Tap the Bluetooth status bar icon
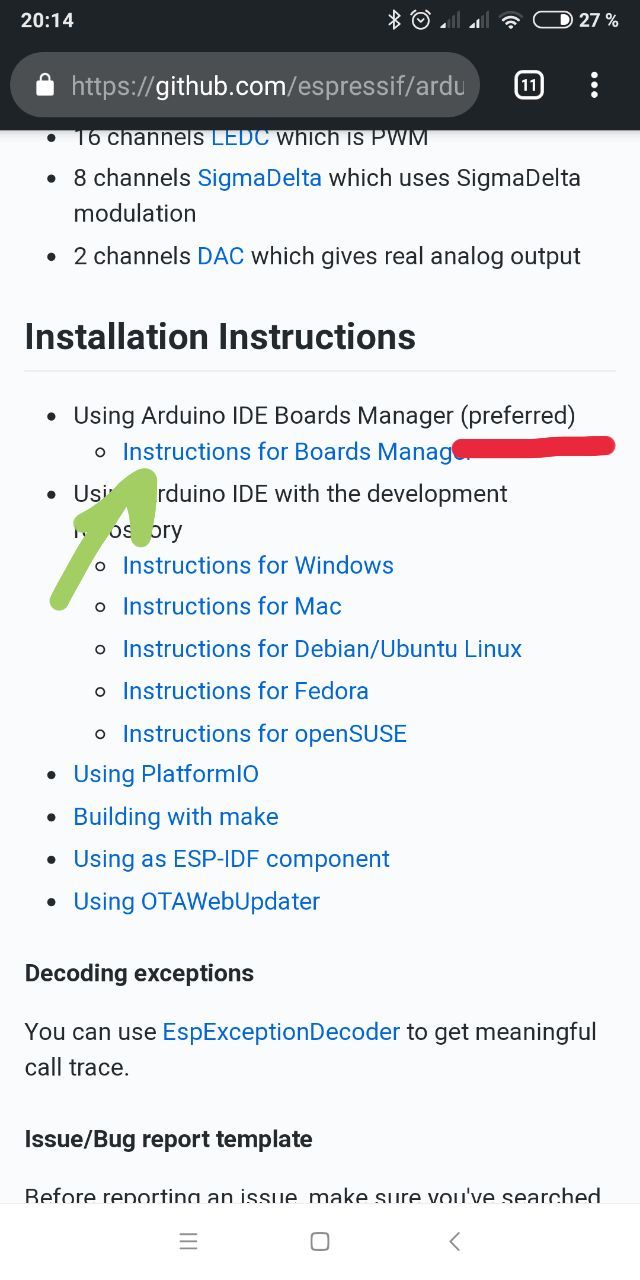 click(394, 20)
